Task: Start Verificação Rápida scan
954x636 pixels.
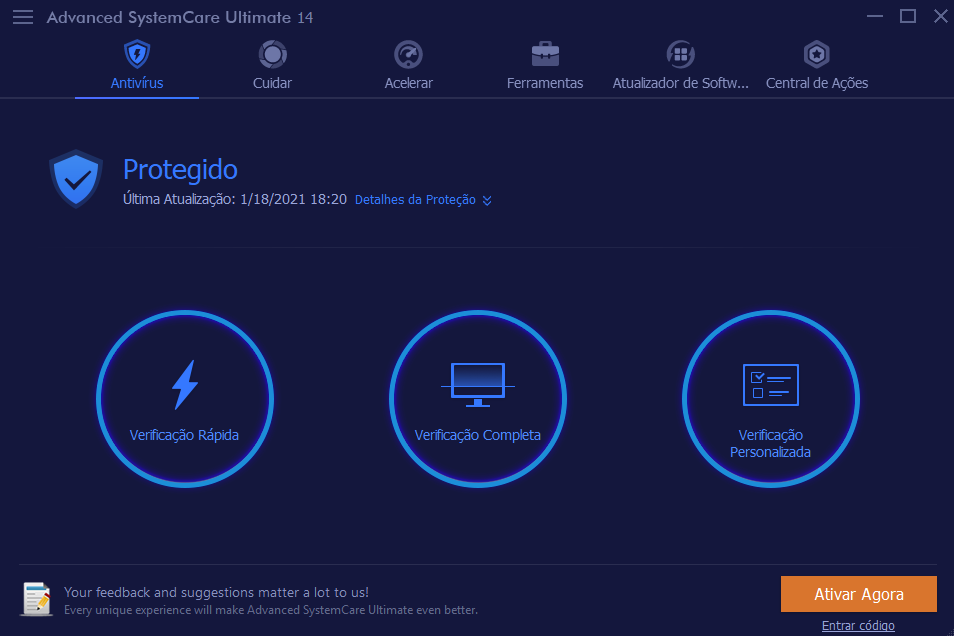Action: pos(185,399)
